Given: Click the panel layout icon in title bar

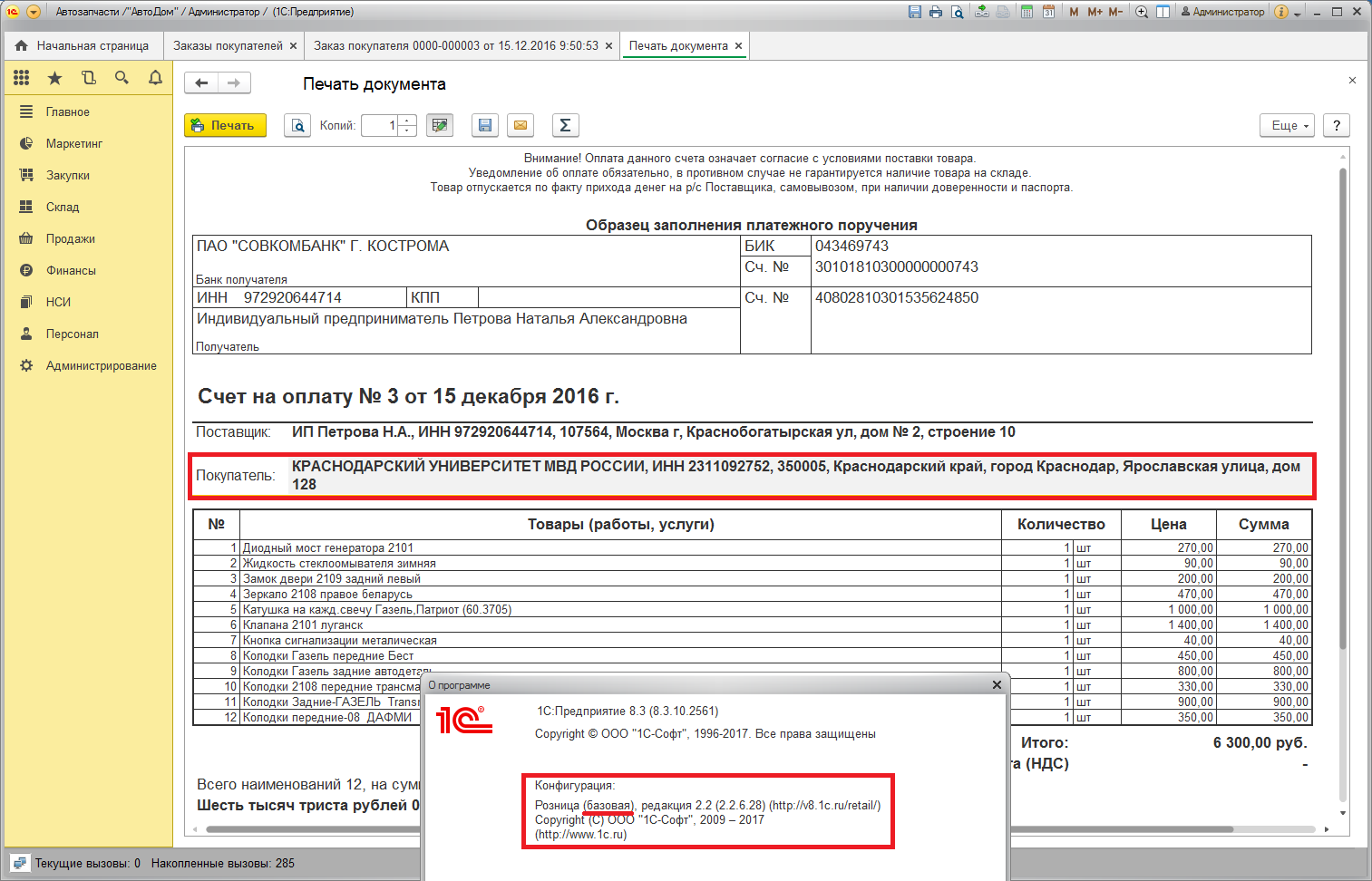Looking at the screenshot, I should pos(1163,12).
